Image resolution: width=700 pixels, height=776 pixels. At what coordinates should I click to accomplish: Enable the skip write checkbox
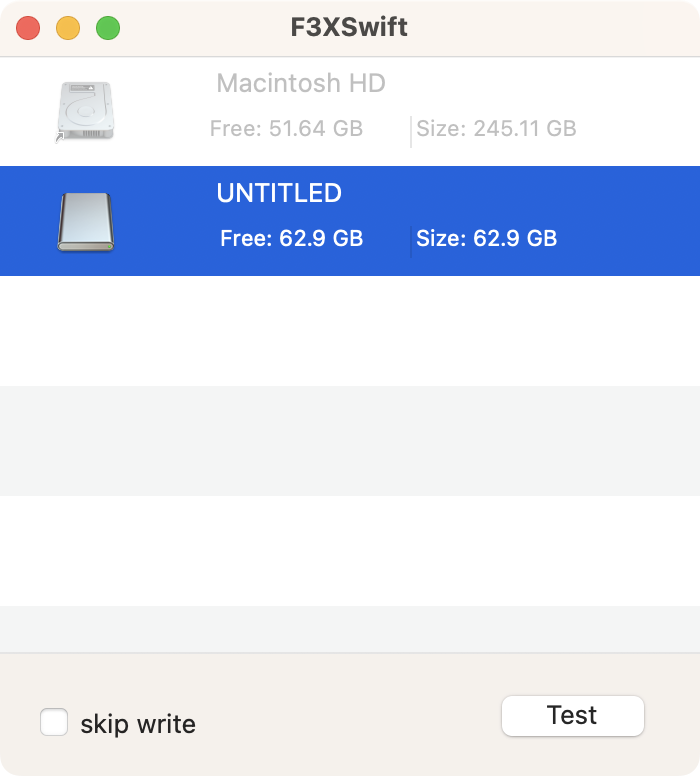click(x=54, y=722)
